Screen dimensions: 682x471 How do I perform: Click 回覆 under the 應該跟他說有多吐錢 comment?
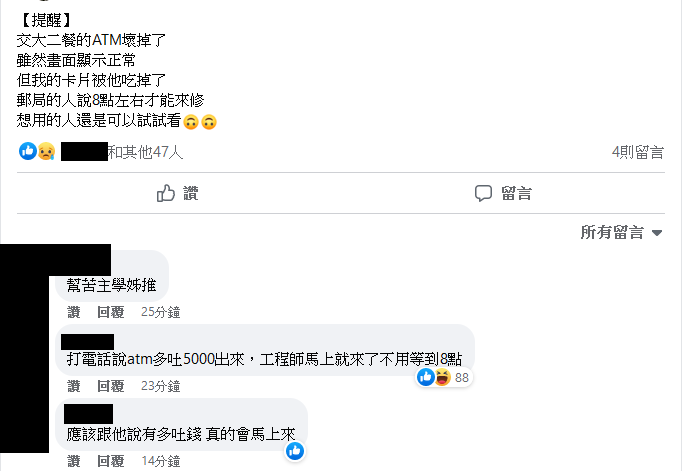110,461
